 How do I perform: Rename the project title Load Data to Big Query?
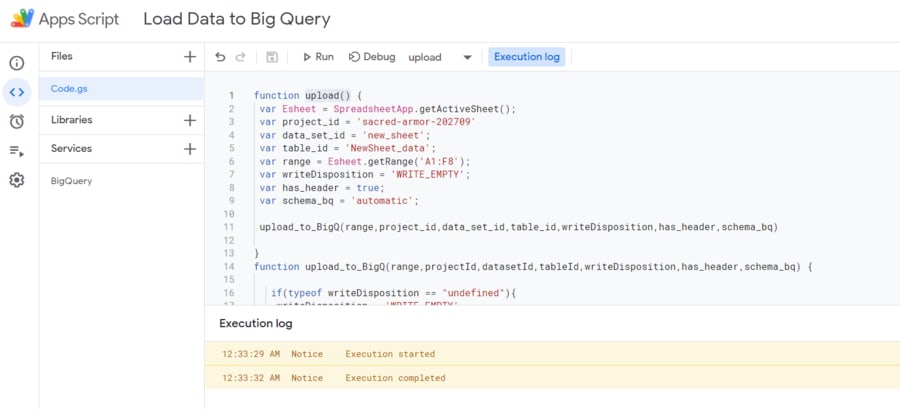[x=237, y=19]
